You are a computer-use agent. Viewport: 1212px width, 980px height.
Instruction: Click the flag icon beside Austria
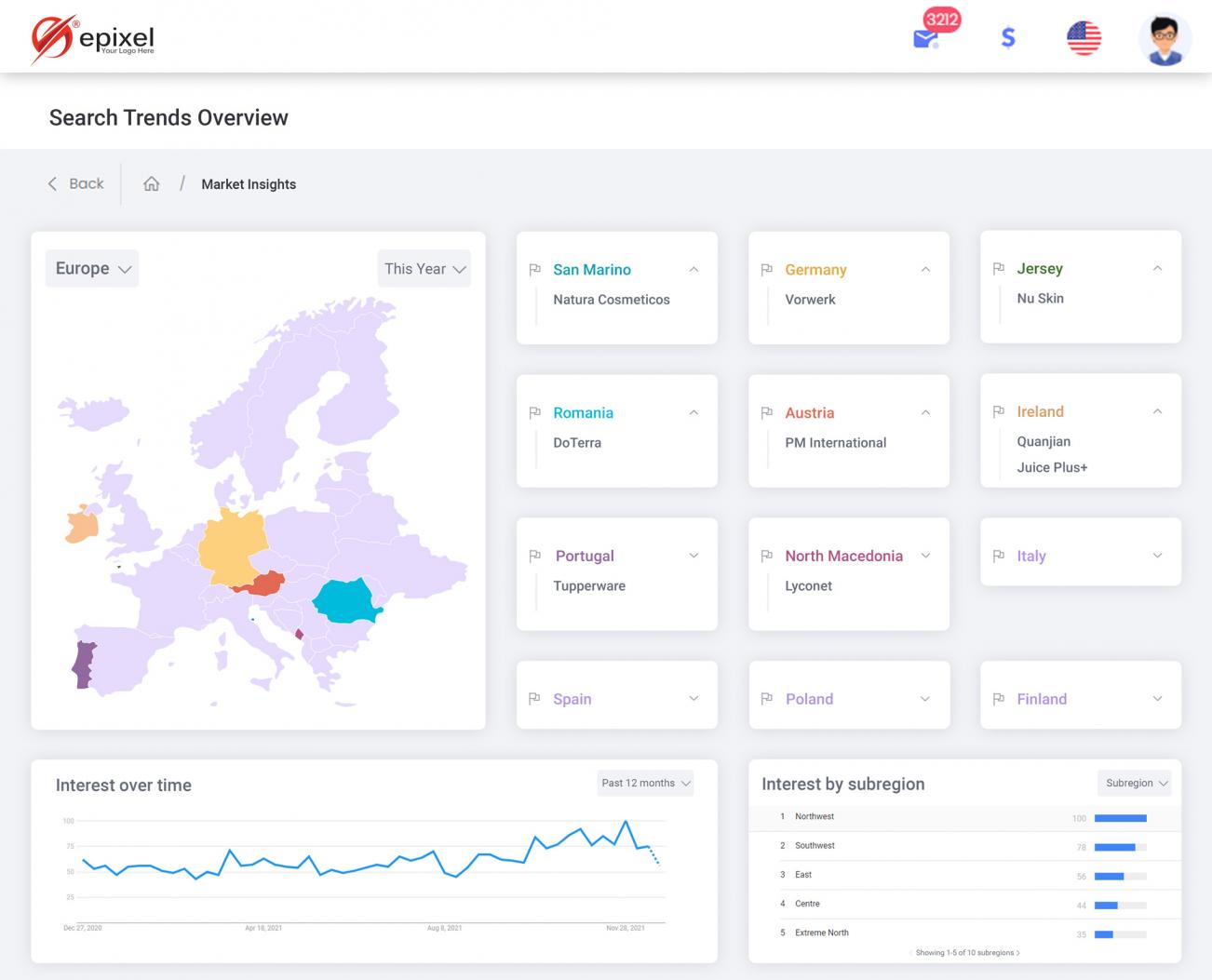(x=766, y=412)
